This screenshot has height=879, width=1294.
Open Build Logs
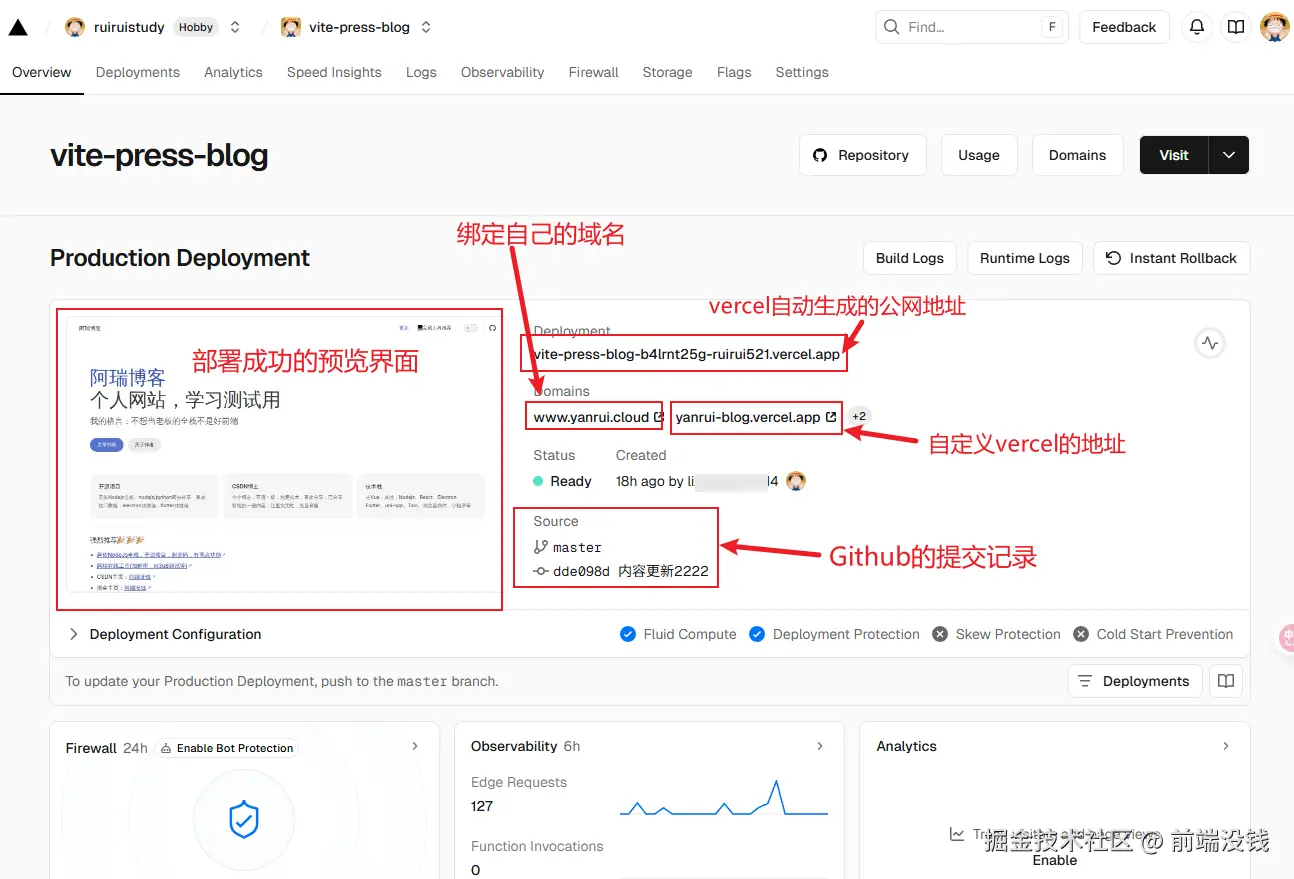910,258
